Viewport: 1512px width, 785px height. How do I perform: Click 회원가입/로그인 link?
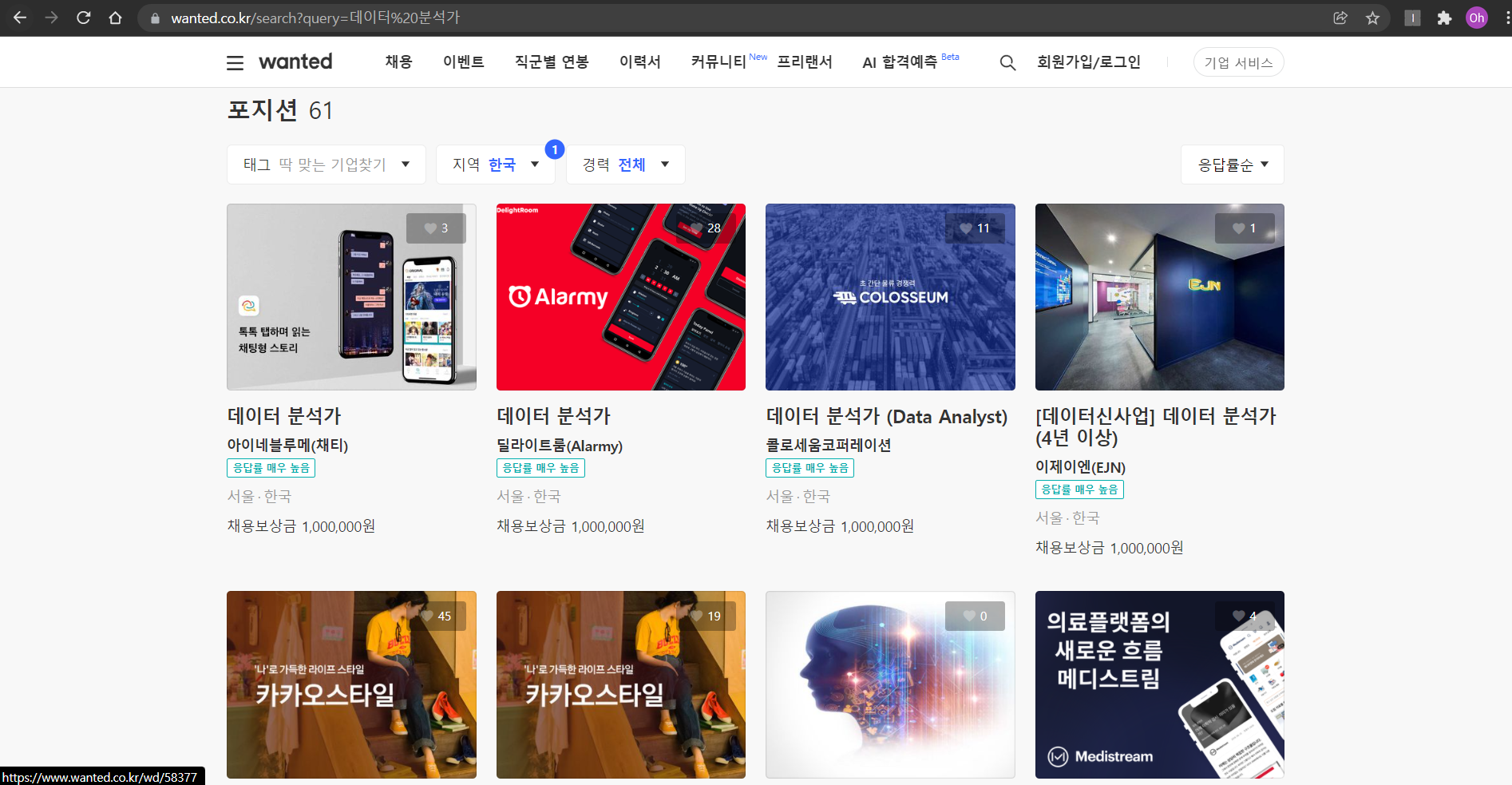(1089, 62)
